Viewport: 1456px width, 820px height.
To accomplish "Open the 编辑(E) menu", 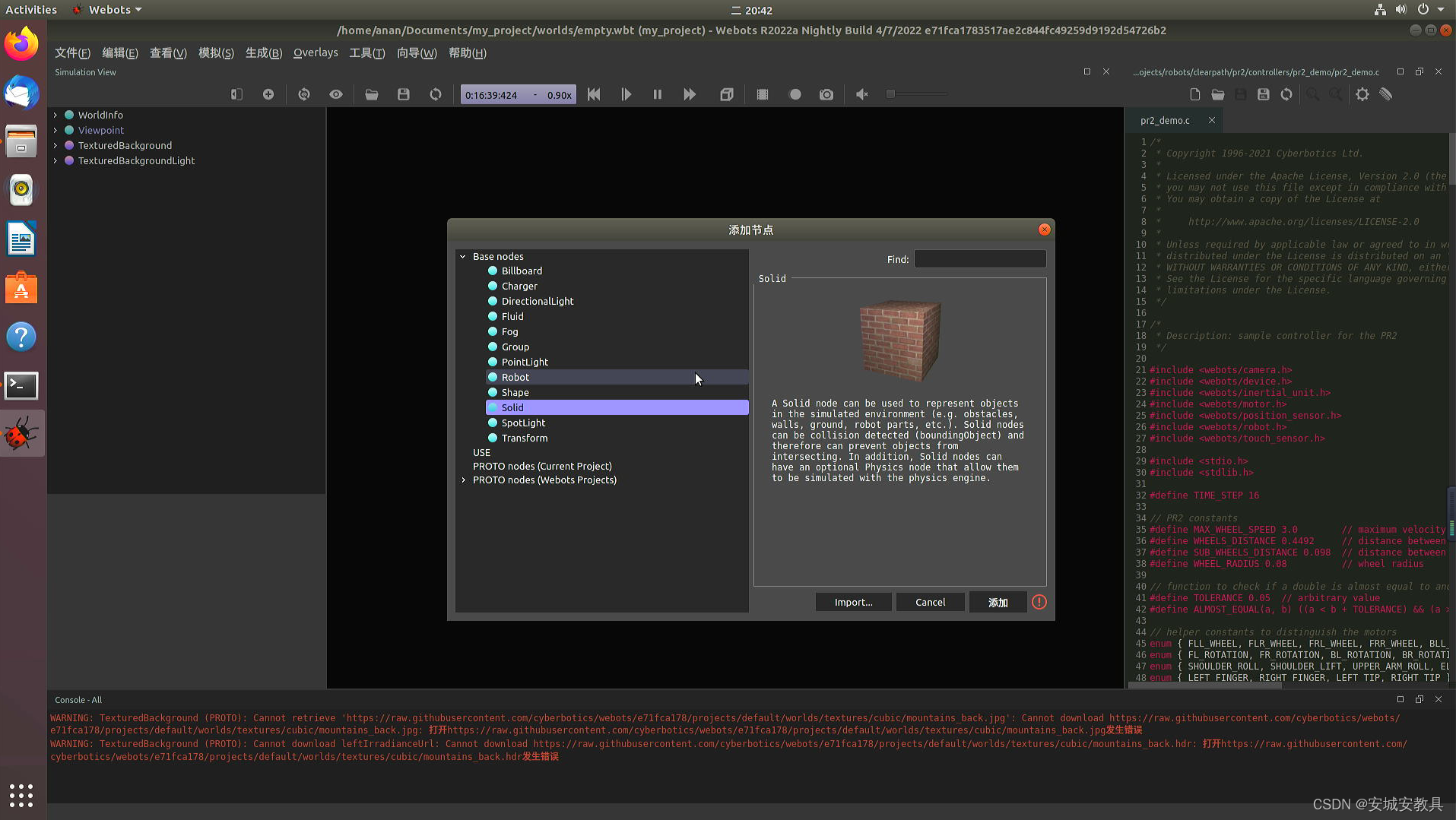I will click(x=120, y=52).
